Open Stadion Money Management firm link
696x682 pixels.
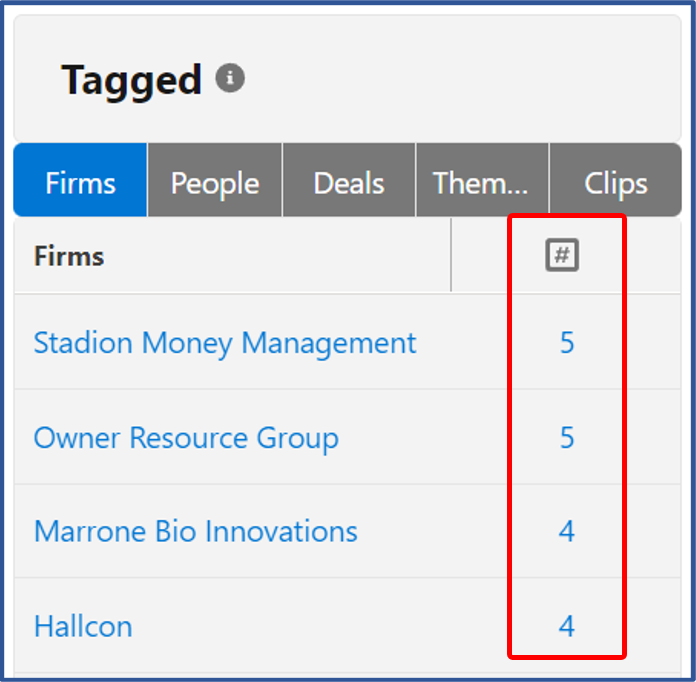tap(225, 343)
